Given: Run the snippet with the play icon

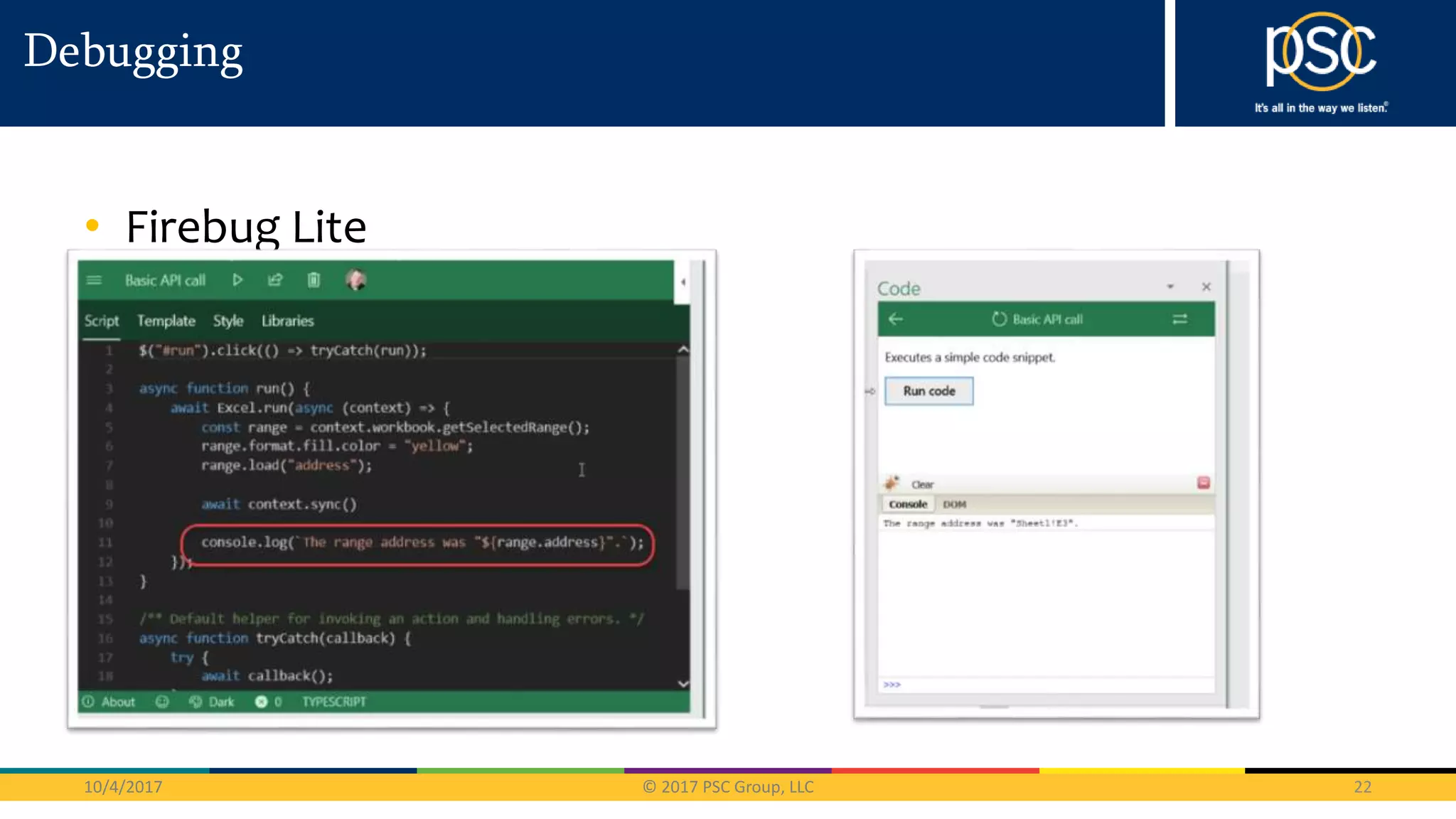Looking at the screenshot, I should (x=237, y=280).
